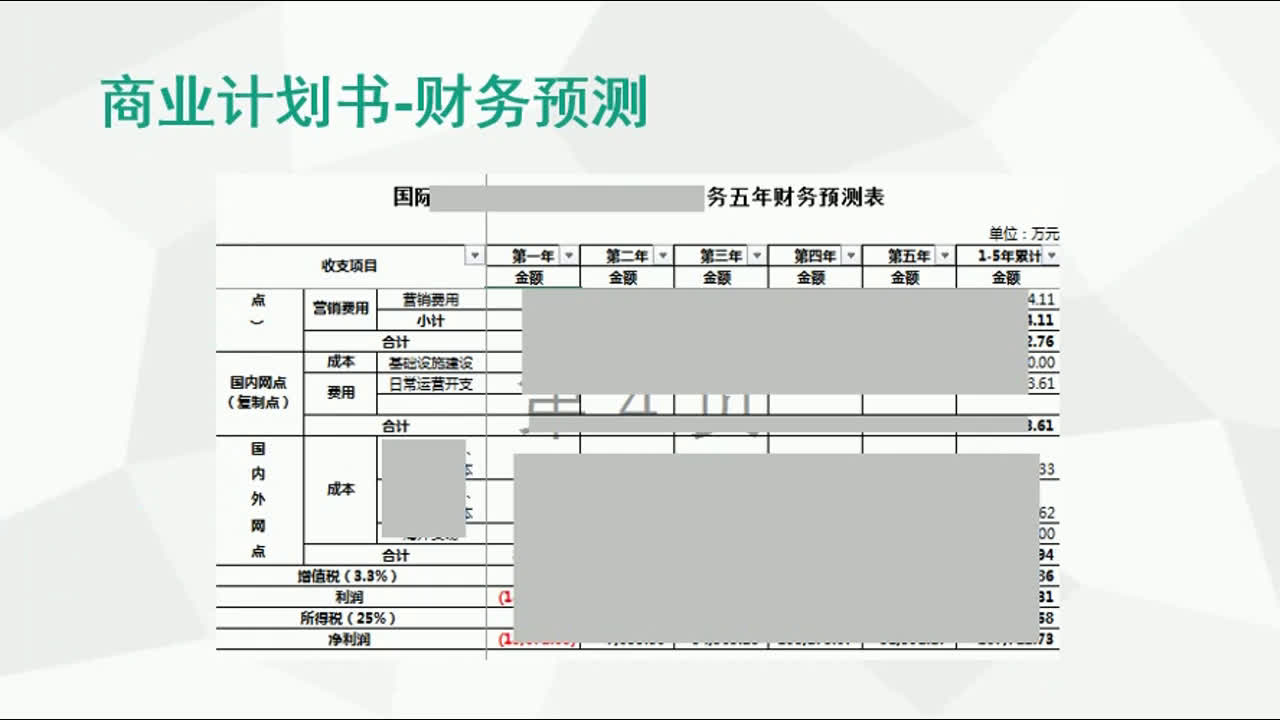Select the 净利润 row label
The width and height of the screenshot is (1280, 720).
point(351,639)
